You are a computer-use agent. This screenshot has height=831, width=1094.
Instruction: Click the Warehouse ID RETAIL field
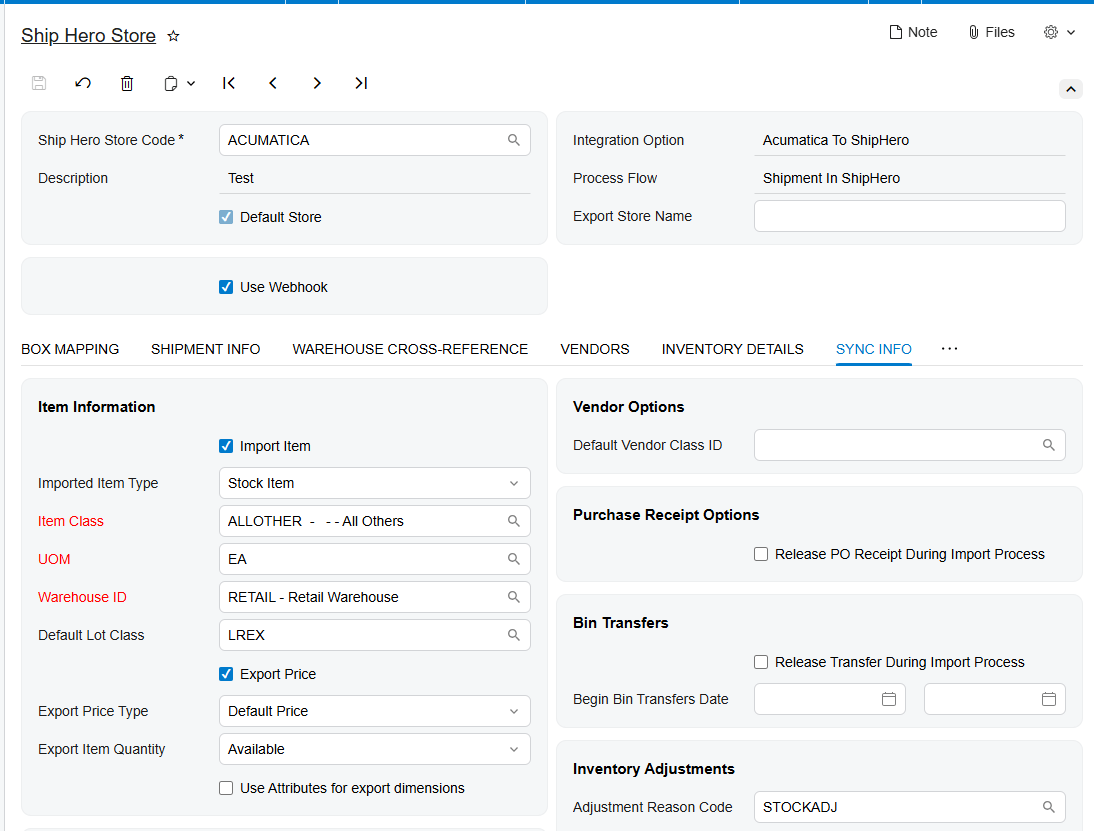pyautogui.click(x=375, y=597)
